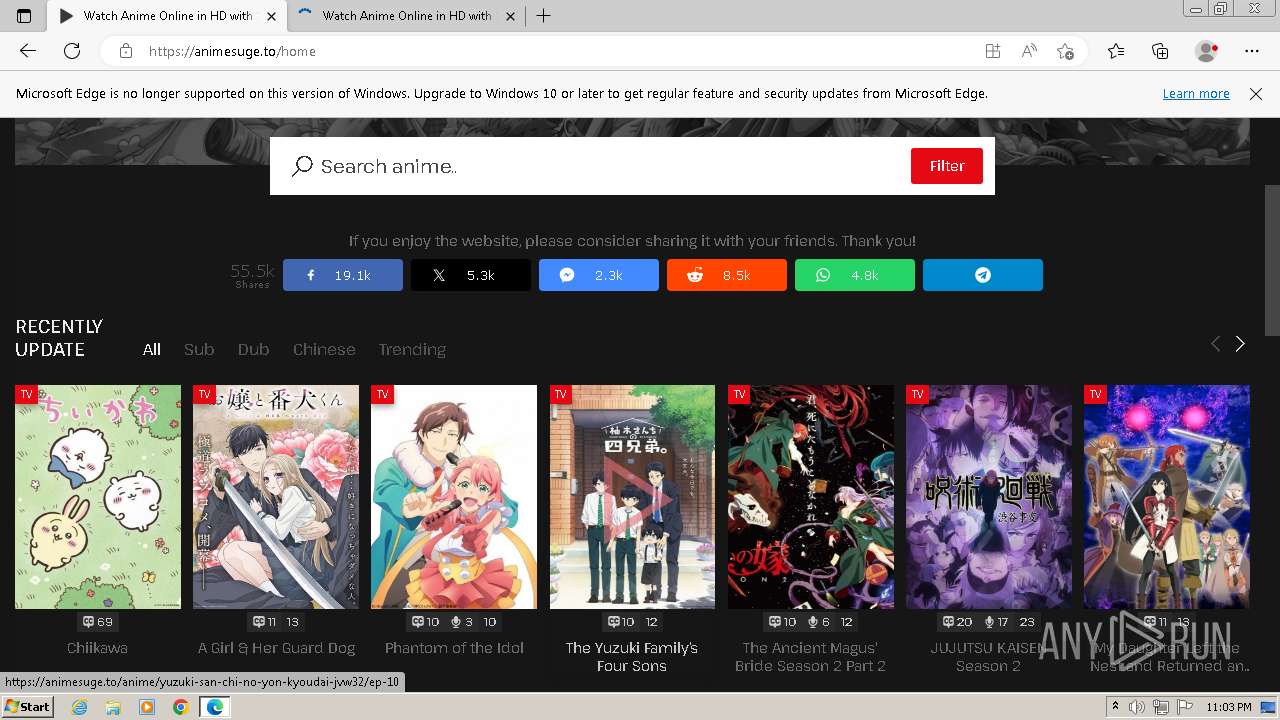View site info via the lock icon

125,51
